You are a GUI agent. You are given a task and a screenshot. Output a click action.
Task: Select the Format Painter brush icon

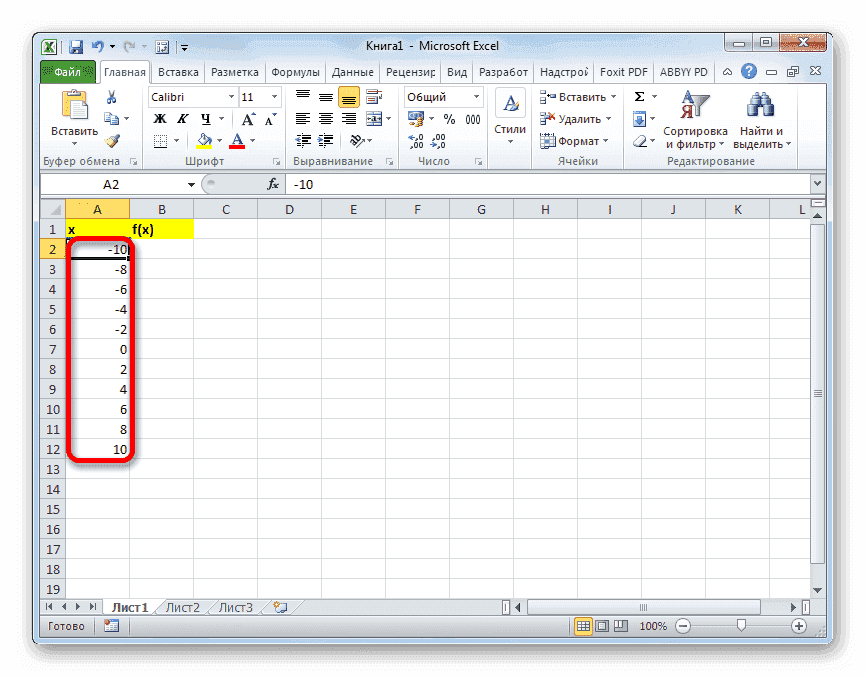tap(113, 141)
